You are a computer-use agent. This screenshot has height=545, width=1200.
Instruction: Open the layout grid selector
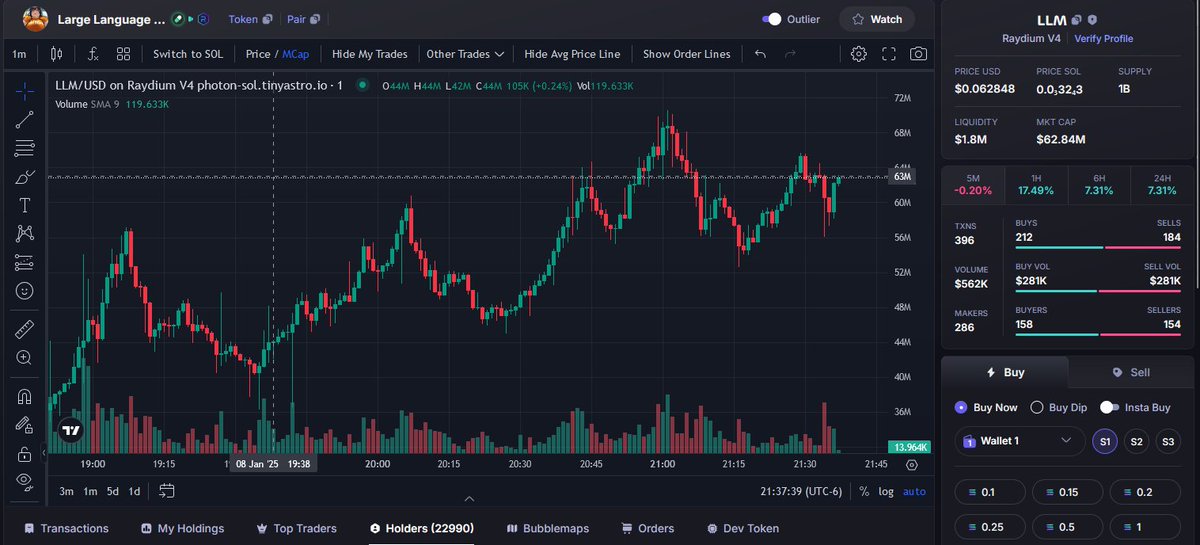123,54
